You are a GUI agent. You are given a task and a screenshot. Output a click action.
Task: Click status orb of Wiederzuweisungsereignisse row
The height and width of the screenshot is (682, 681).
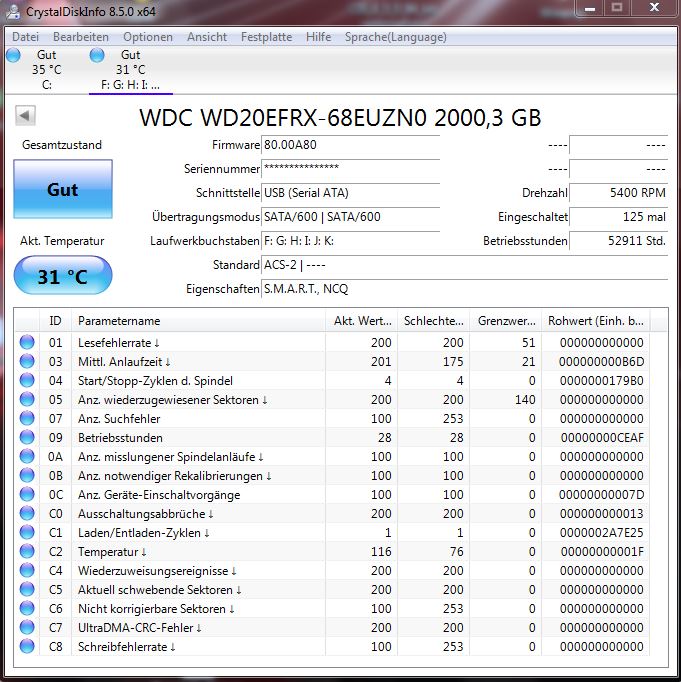(x=27, y=571)
